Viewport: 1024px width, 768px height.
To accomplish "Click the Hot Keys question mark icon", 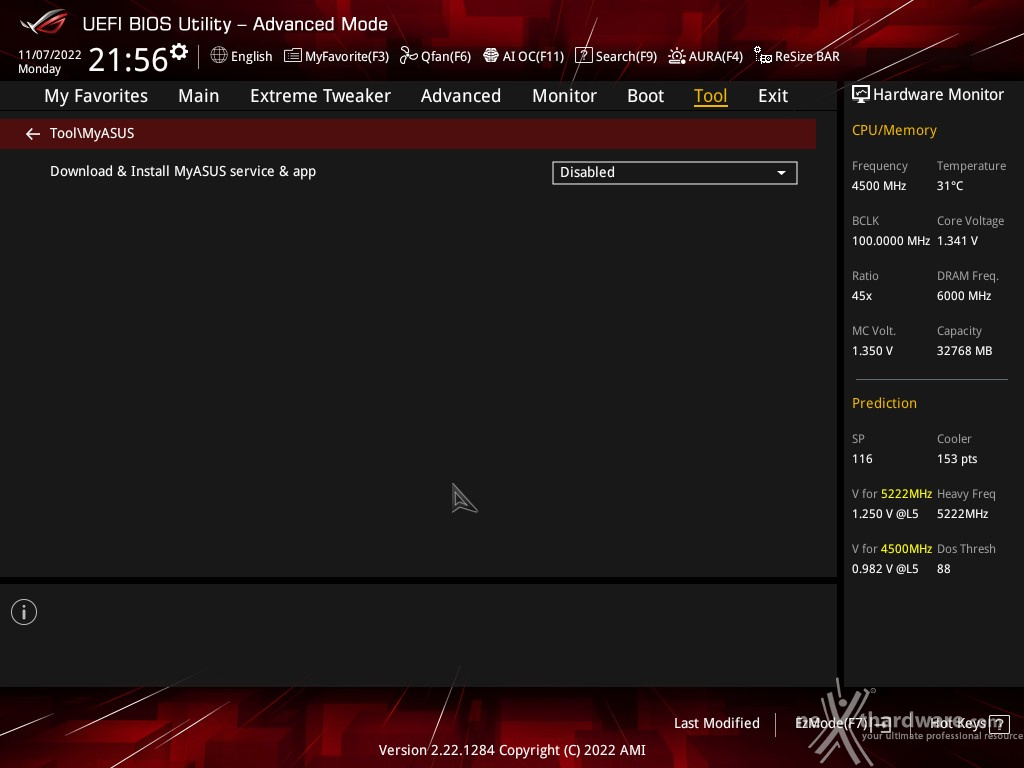I will point(999,724).
